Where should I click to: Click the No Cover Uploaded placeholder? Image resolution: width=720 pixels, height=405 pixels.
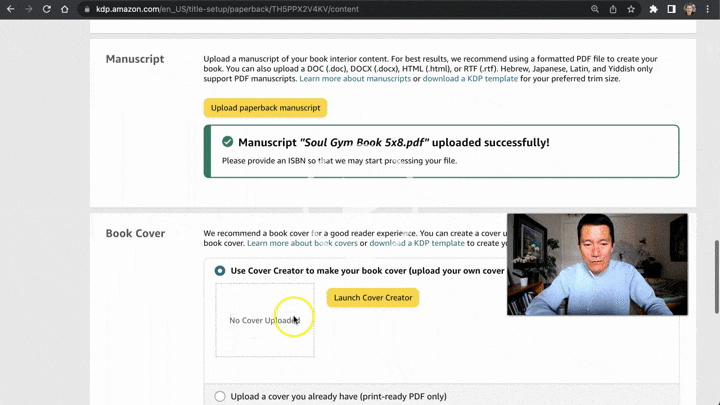(x=265, y=320)
